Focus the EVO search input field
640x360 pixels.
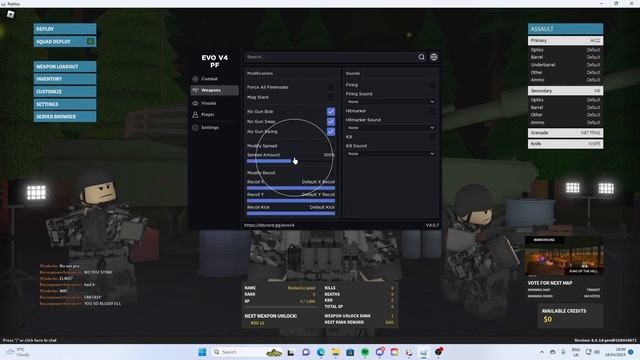point(331,57)
